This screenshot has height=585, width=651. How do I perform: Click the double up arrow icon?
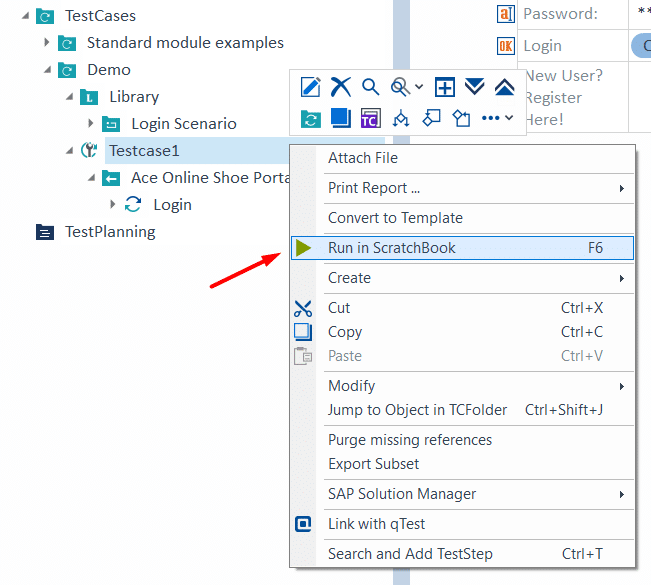pos(504,87)
